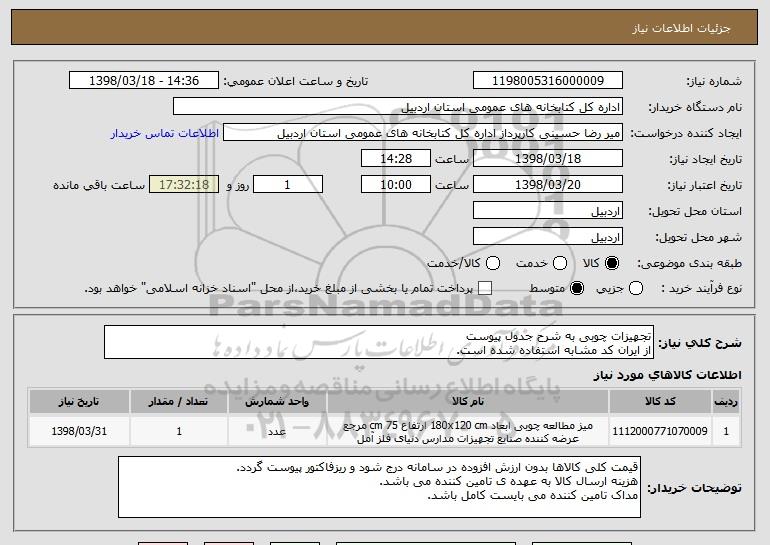Click the 1398/03/20 validity date field
Viewport: 770px width, 545px height.
pyautogui.click(x=546, y=185)
